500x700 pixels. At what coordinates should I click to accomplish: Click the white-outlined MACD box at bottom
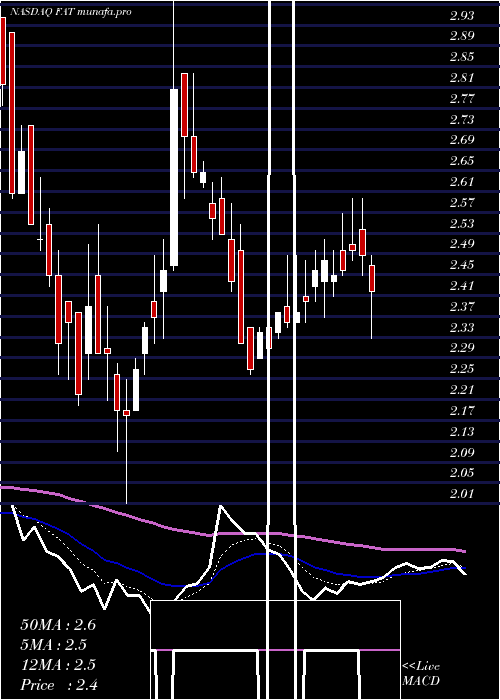275,625
